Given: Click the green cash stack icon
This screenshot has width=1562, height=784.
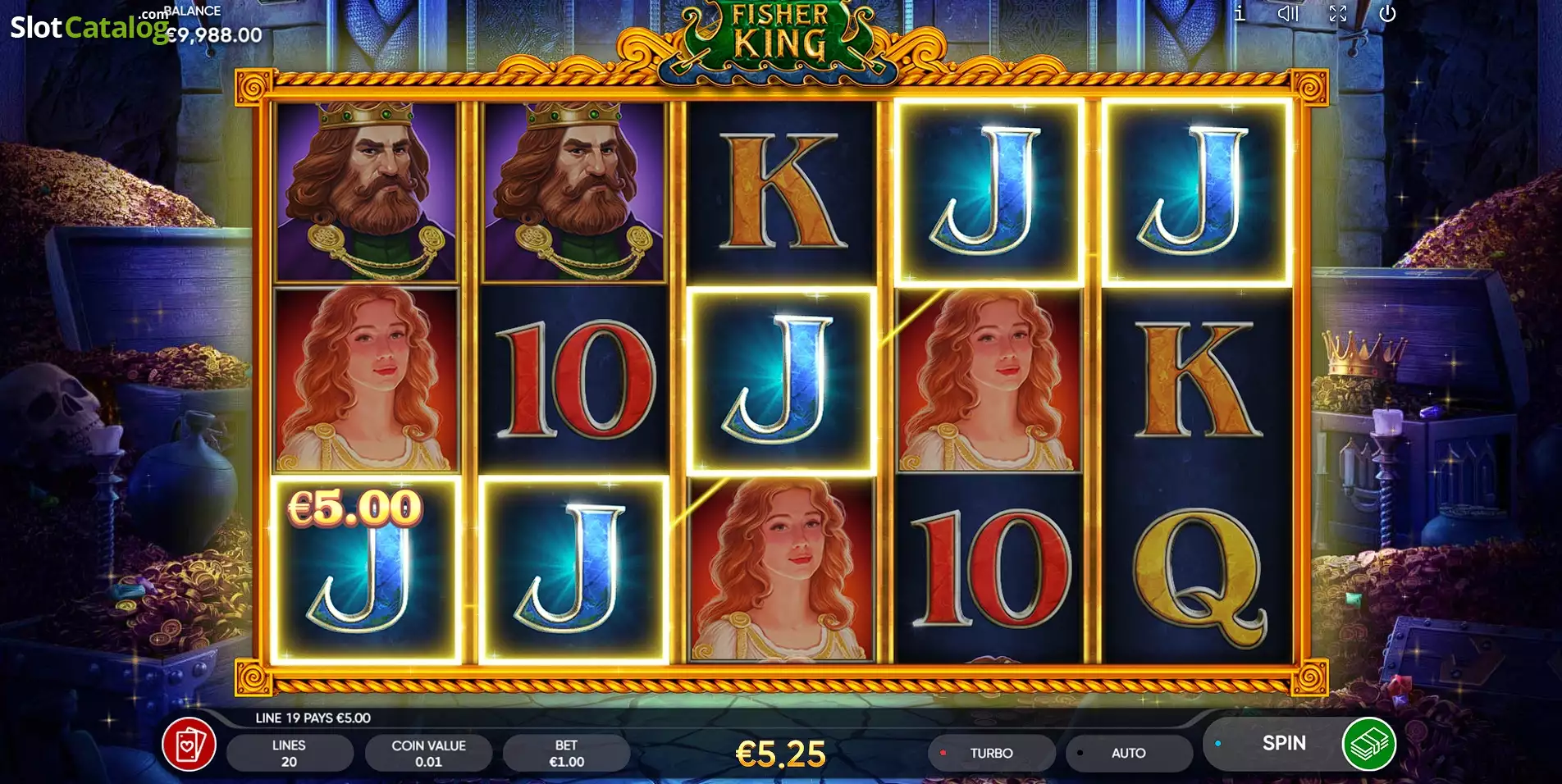Looking at the screenshot, I should pyautogui.click(x=1368, y=745).
